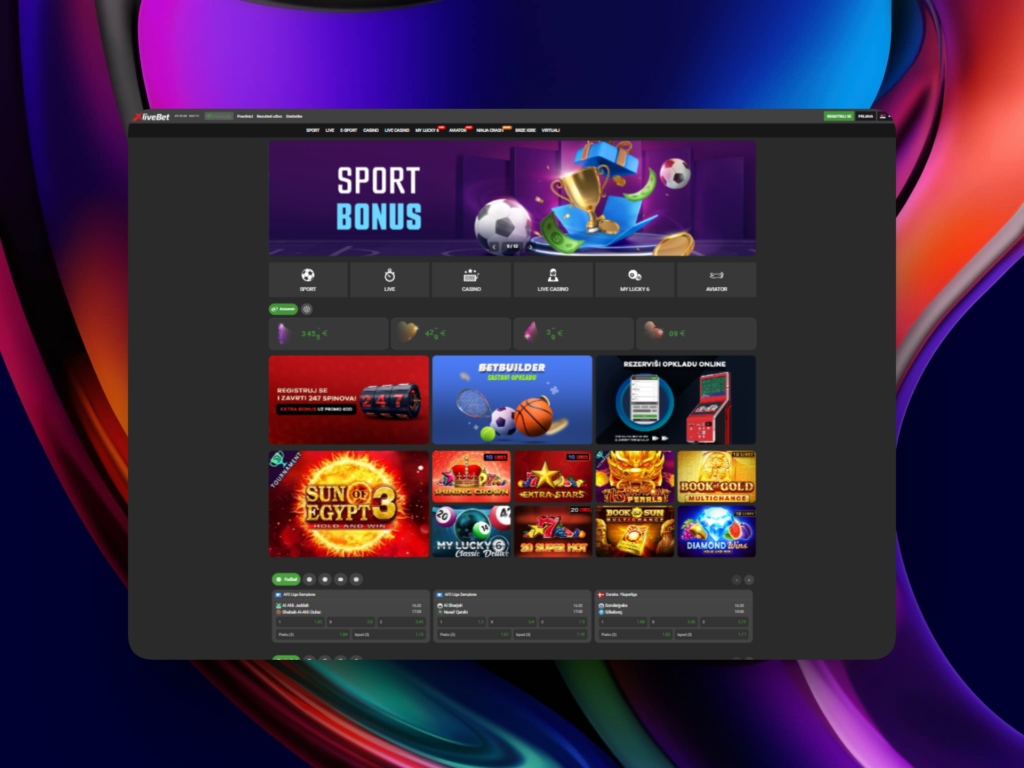Open the Live Casino dealer tile
The height and width of the screenshot is (768, 1024).
[553, 280]
